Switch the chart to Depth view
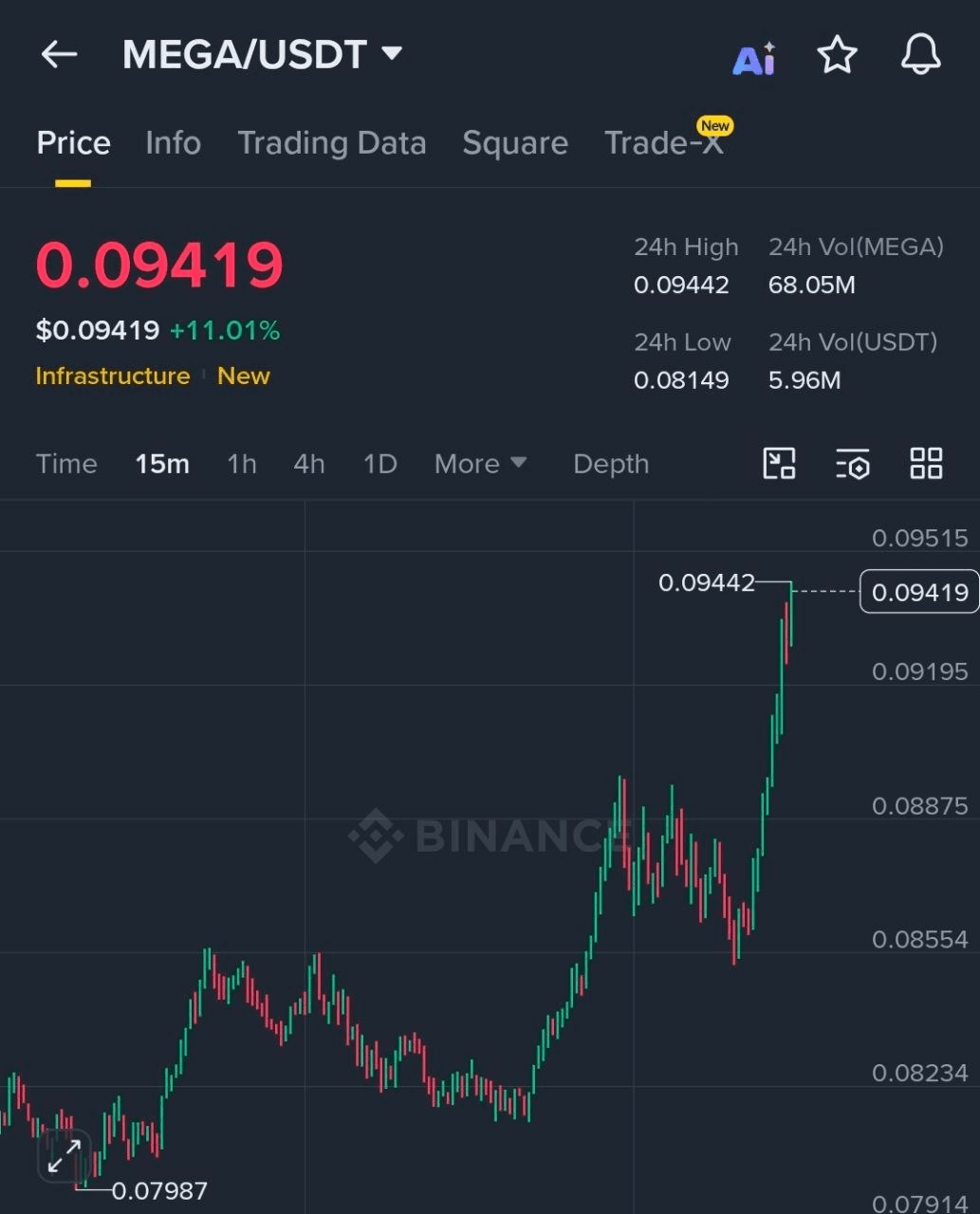The image size is (980, 1214). click(611, 464)
